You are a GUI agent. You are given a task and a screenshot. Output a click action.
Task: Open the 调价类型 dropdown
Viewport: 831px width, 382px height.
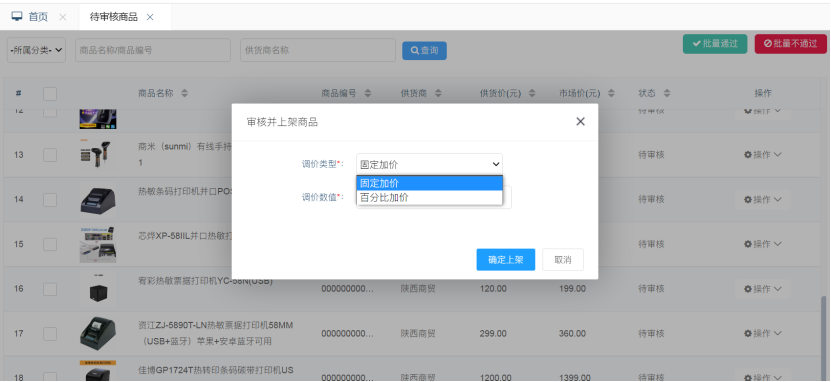tap(429, 164)
